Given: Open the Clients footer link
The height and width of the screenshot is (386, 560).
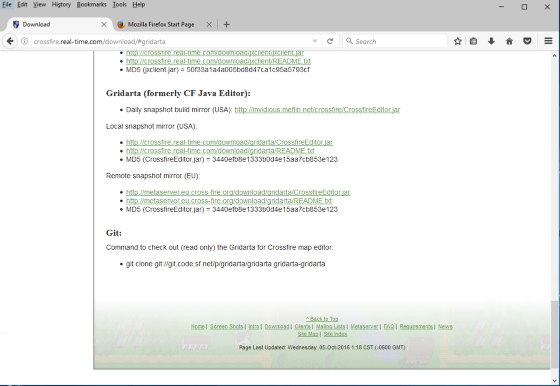Looking at the screenshot, I should tap(302, 326).
